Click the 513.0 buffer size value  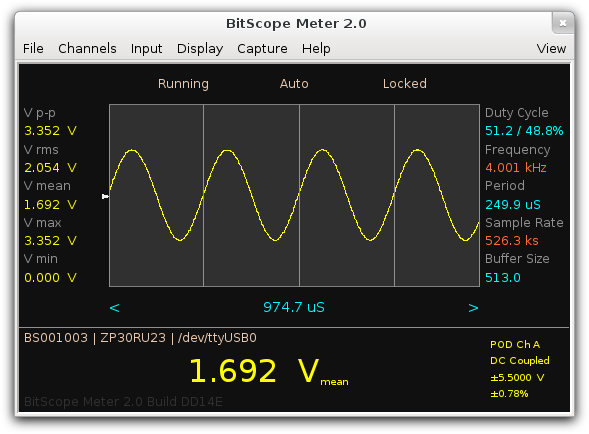point(503,278)
